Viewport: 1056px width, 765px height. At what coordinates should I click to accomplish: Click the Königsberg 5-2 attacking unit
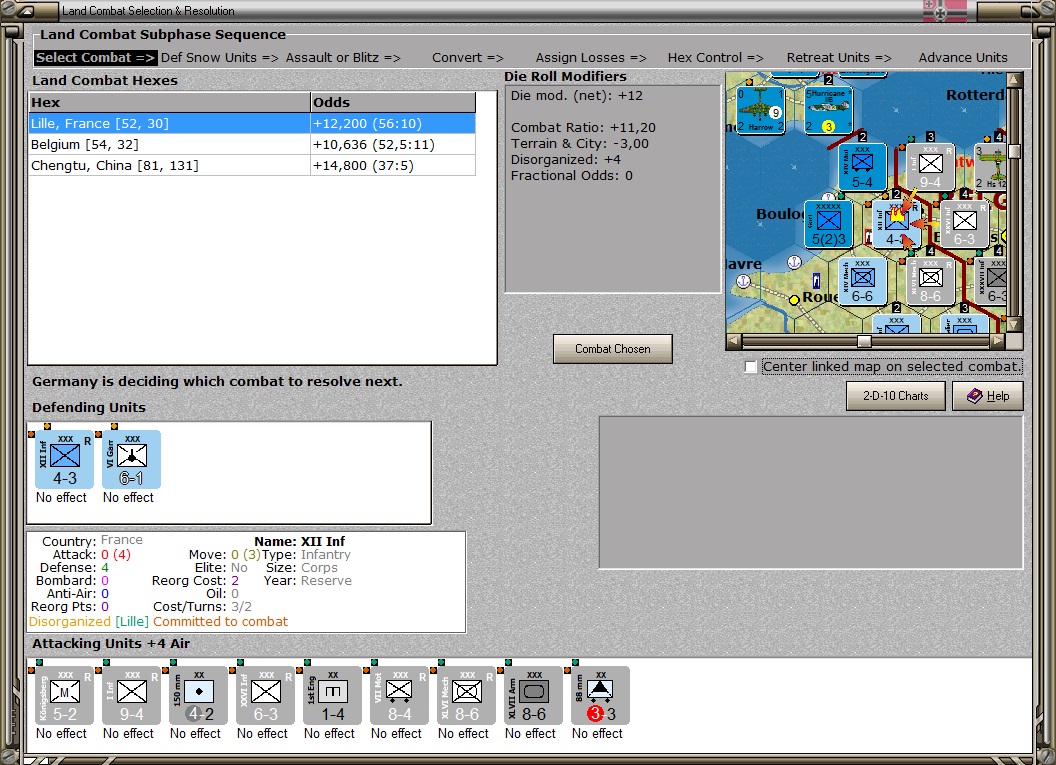point(65,696)
